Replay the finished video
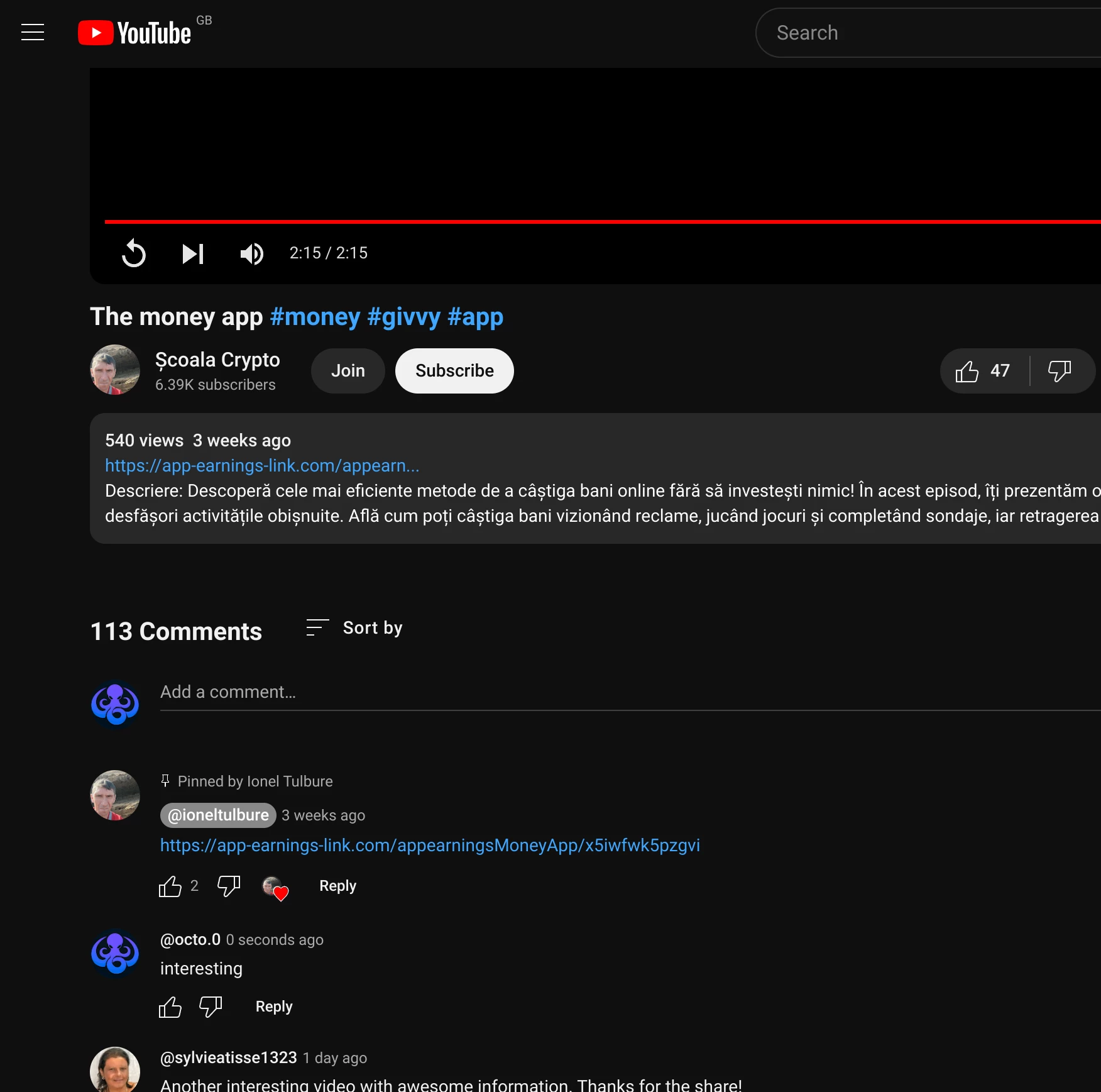 [133, 253]
